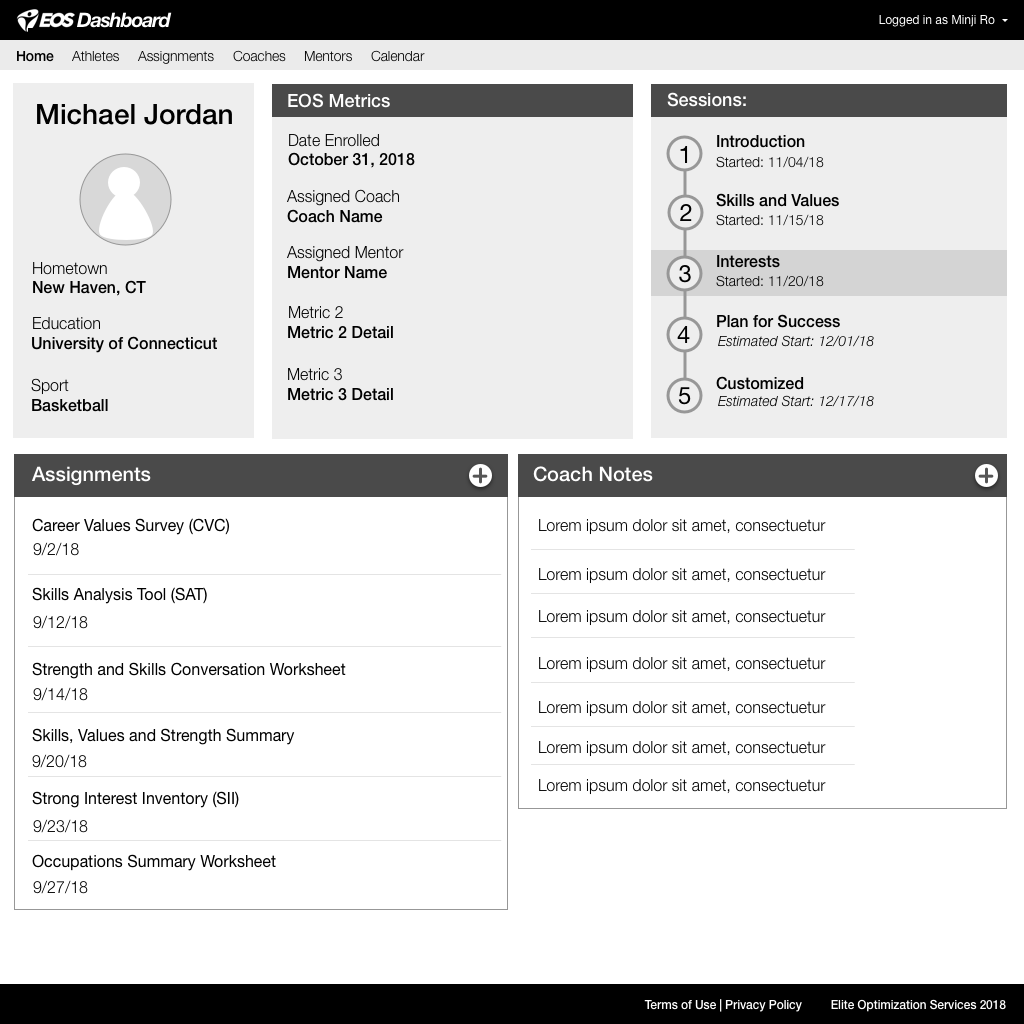Switch to the Coaches tab
Image resolution: width=1024 pixels, height=1024 pixels.
click(x=259, y=56)
